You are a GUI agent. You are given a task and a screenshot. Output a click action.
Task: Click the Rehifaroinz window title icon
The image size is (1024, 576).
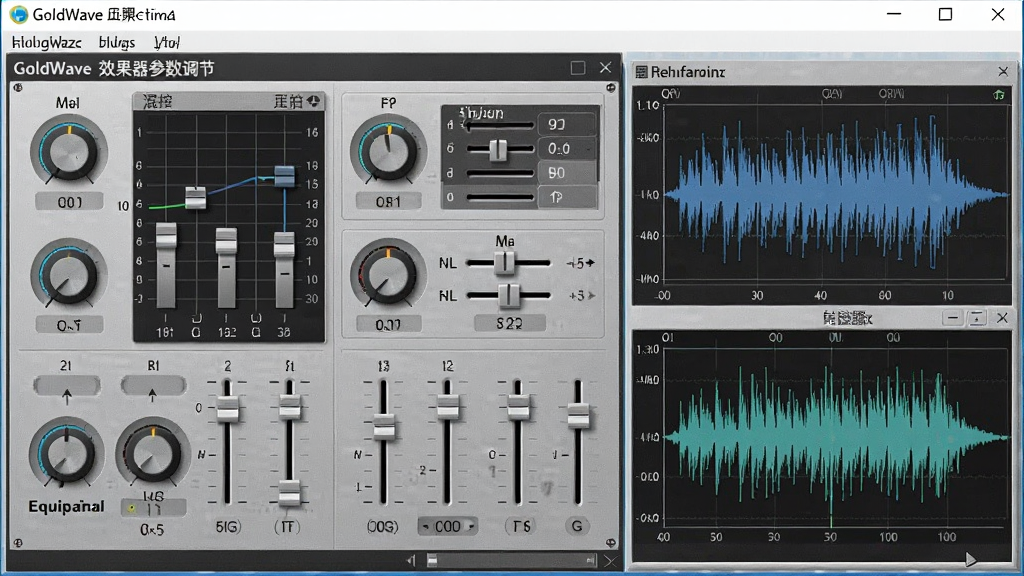641,72
